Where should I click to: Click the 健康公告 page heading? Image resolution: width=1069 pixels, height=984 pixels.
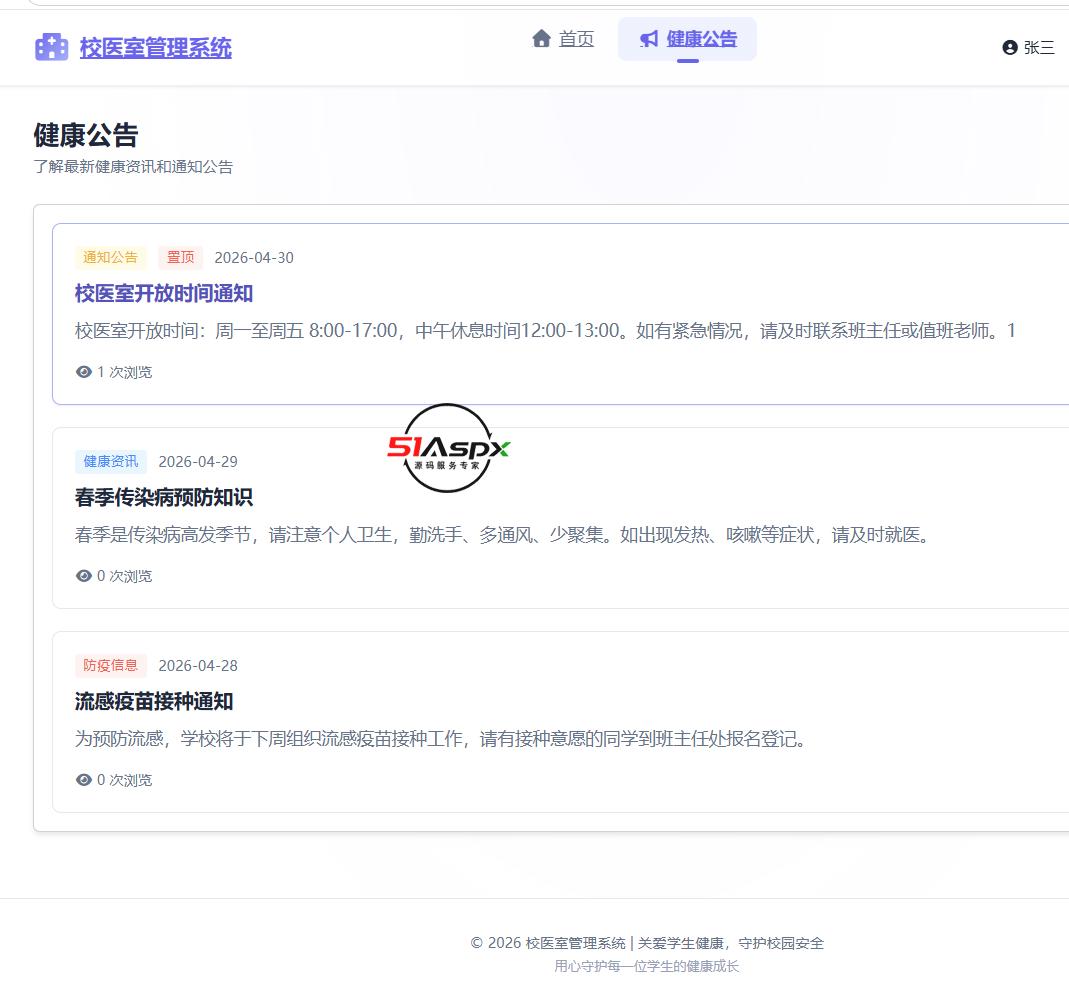pyautogui.click(x=86, y=135)
